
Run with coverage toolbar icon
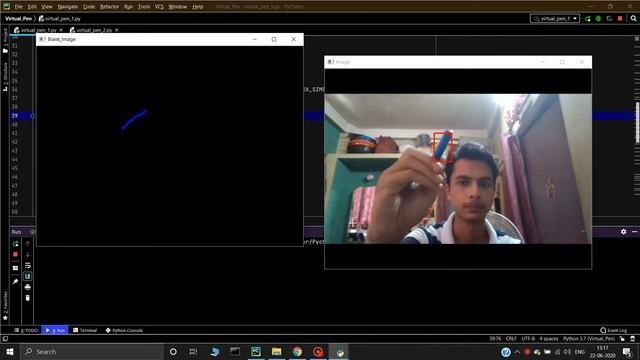pos(609,18)
